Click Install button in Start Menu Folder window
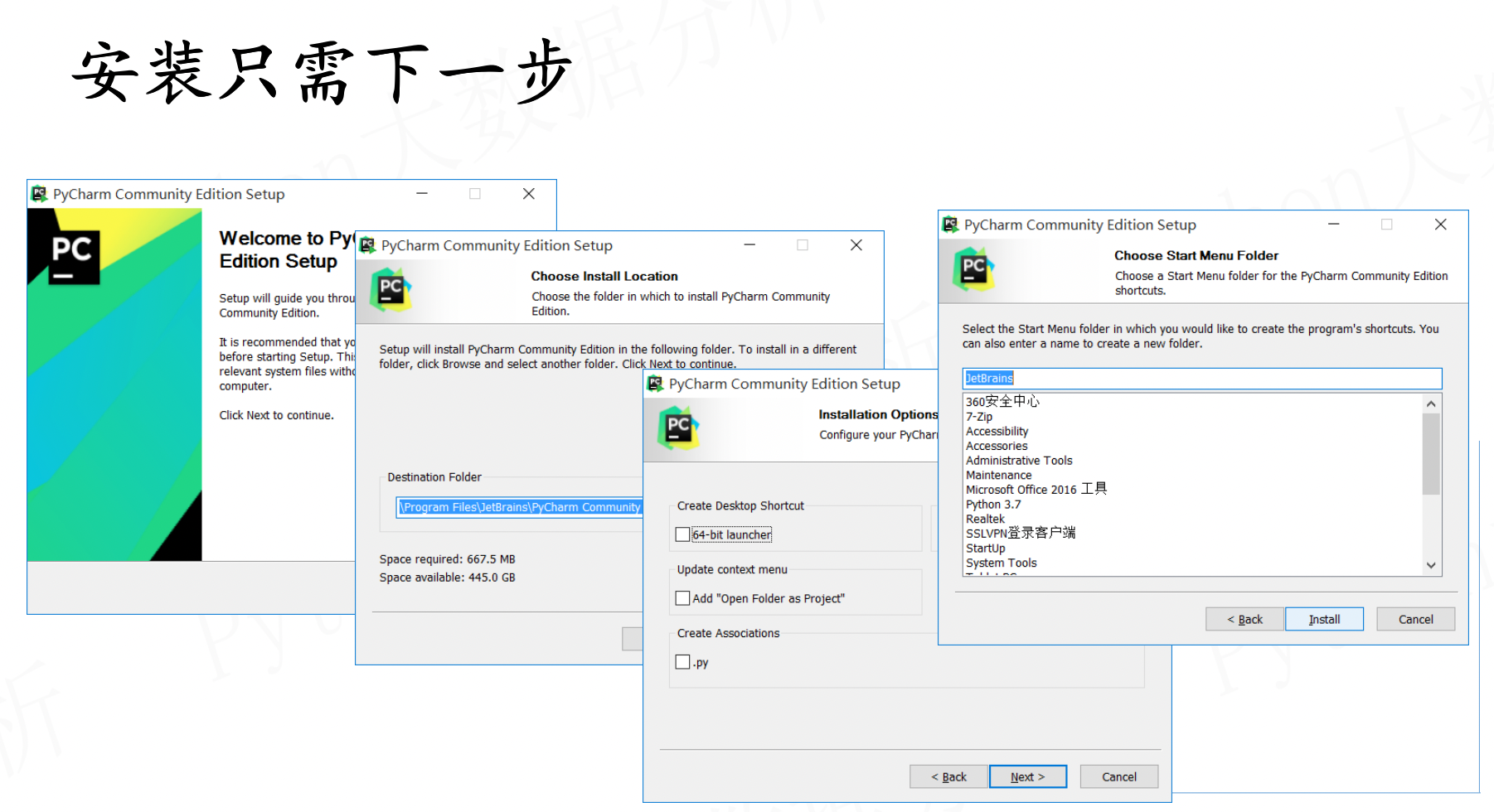 [x=1324, y=619]
